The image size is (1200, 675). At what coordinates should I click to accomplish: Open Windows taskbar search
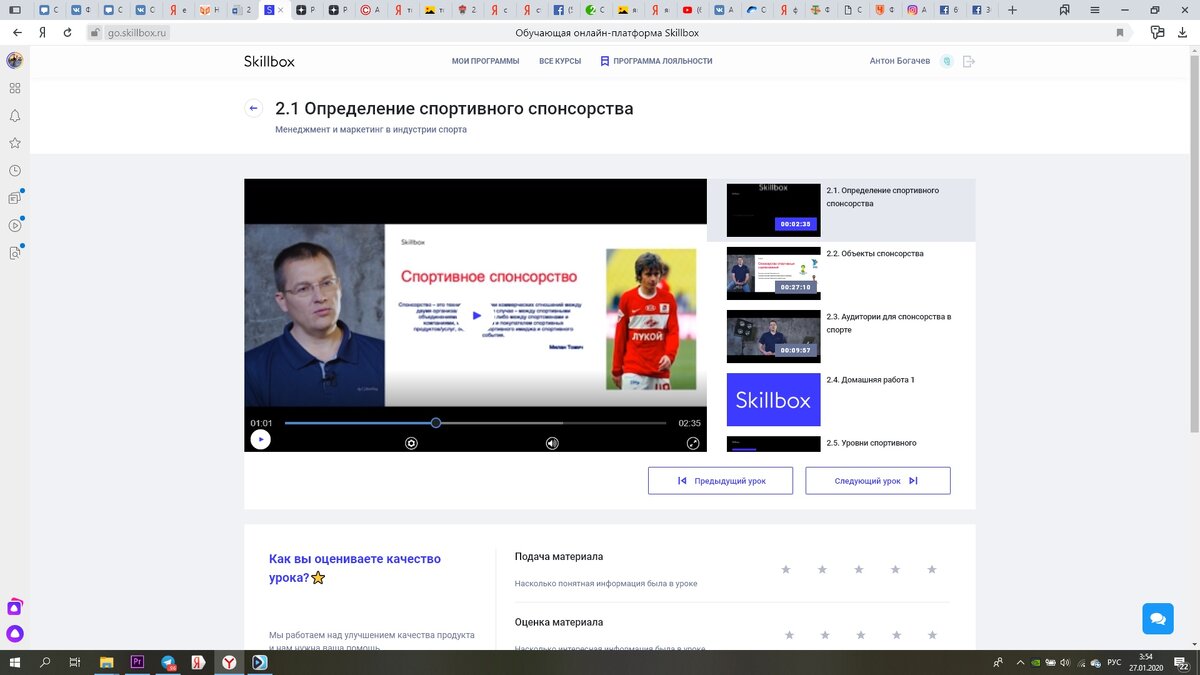(45, 662)
